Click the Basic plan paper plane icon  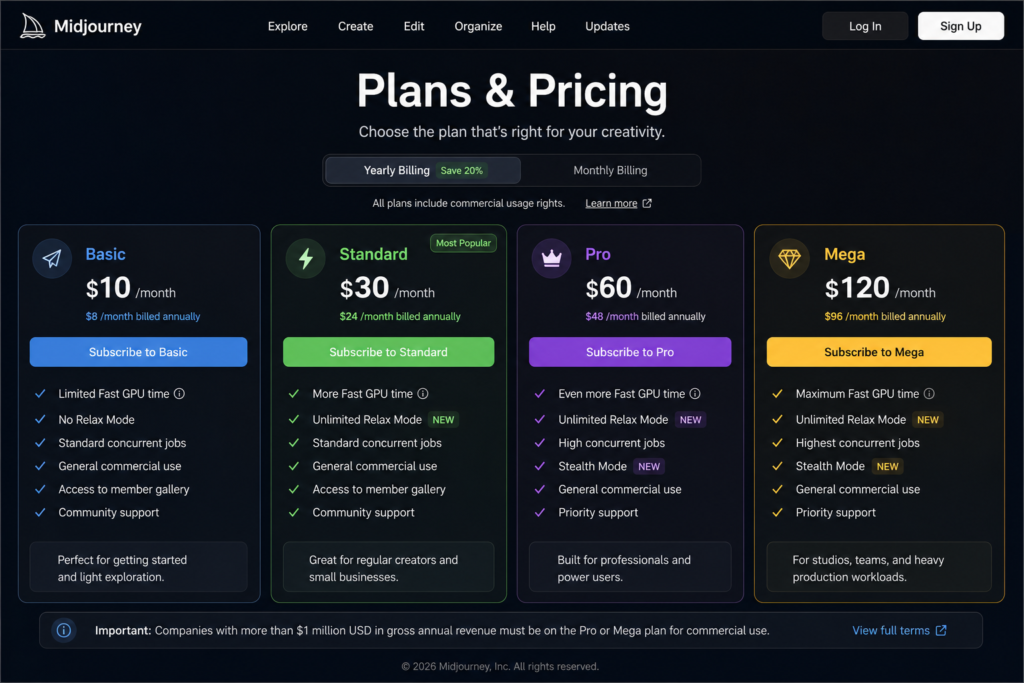pyautogui.click(x=52, y=259)
